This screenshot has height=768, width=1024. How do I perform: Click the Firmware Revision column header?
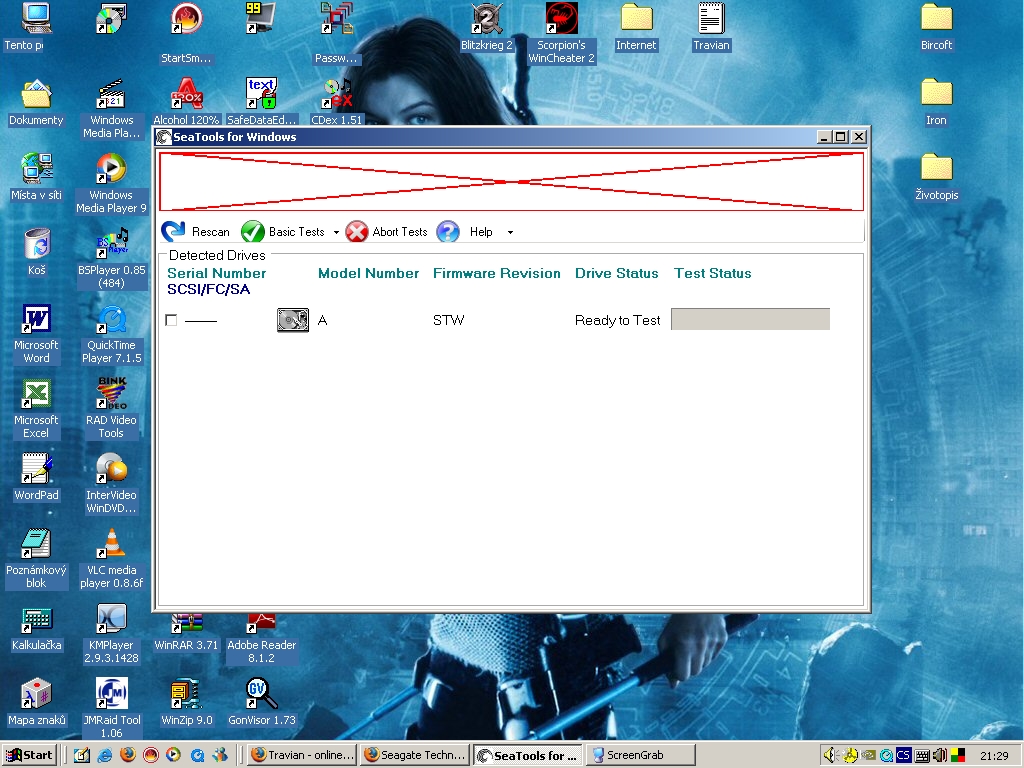[x=496, y=273]
